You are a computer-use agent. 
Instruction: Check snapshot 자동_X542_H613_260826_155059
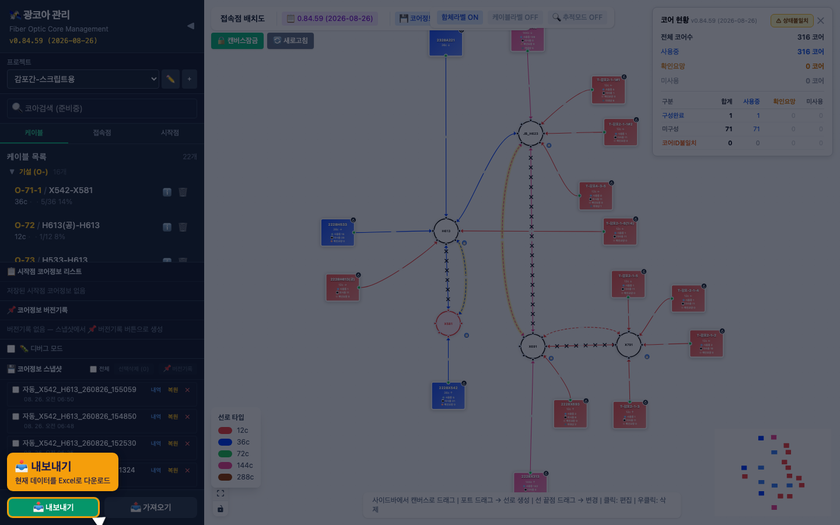click(x=16, y=390)
